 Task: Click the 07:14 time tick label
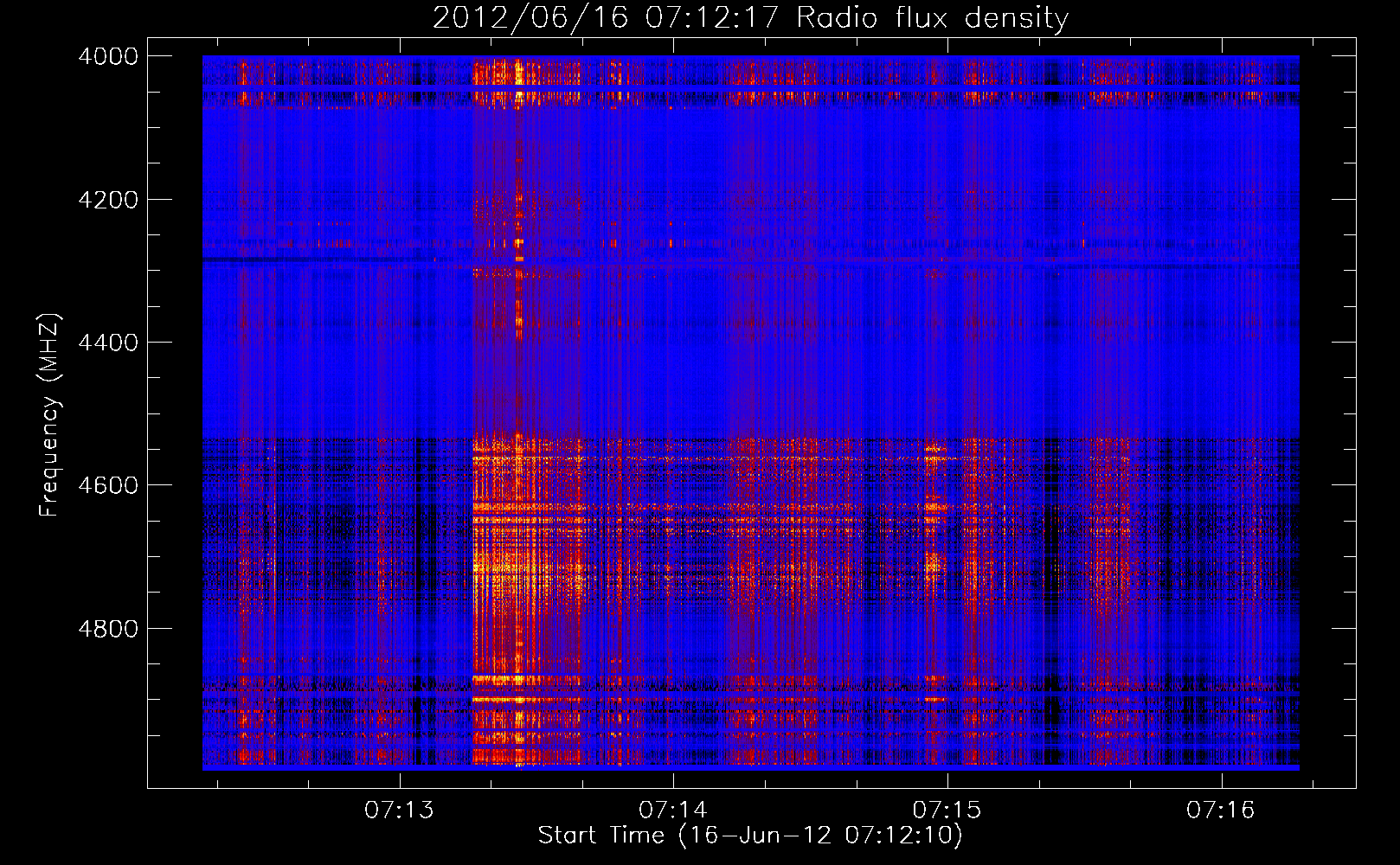point(673,811)
